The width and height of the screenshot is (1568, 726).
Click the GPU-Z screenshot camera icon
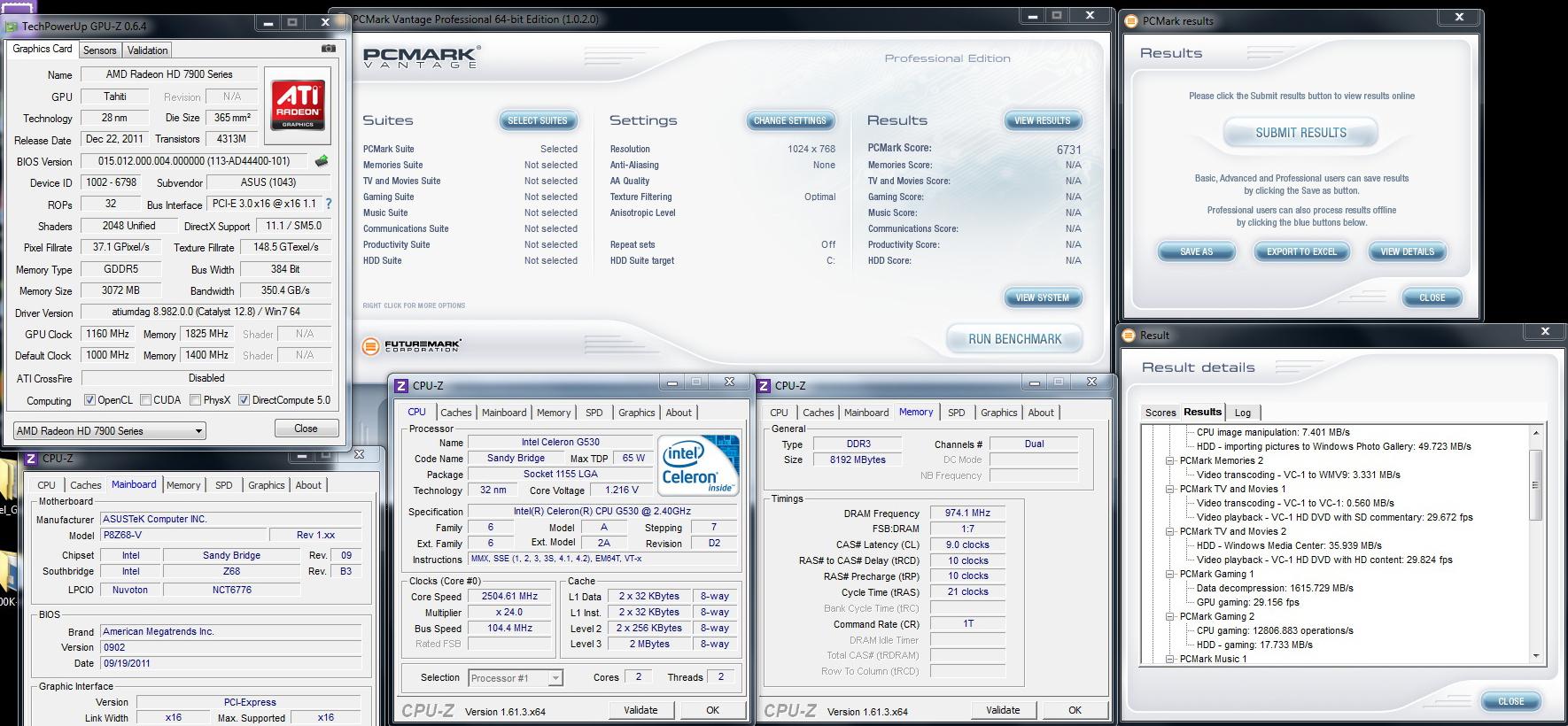click(x=328, y=50)
